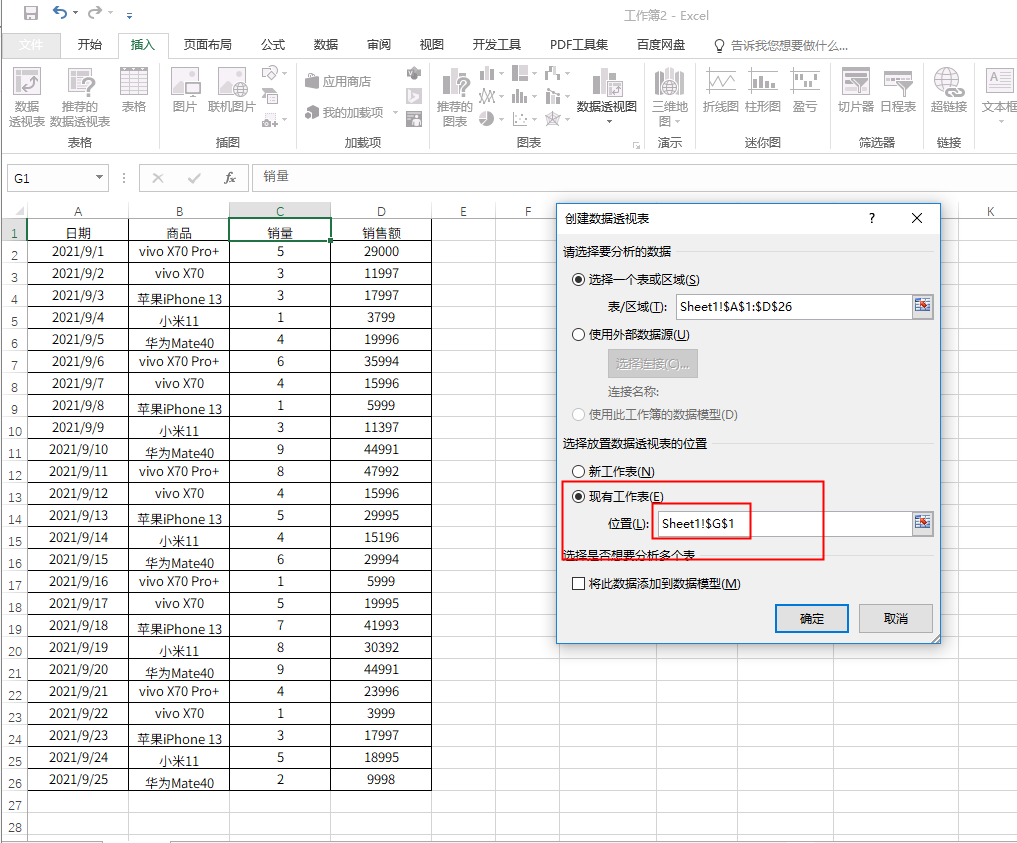Click cell with date 2021/9/25
This screenshot has width=1017, height=843.
click(x=78, y=779)
